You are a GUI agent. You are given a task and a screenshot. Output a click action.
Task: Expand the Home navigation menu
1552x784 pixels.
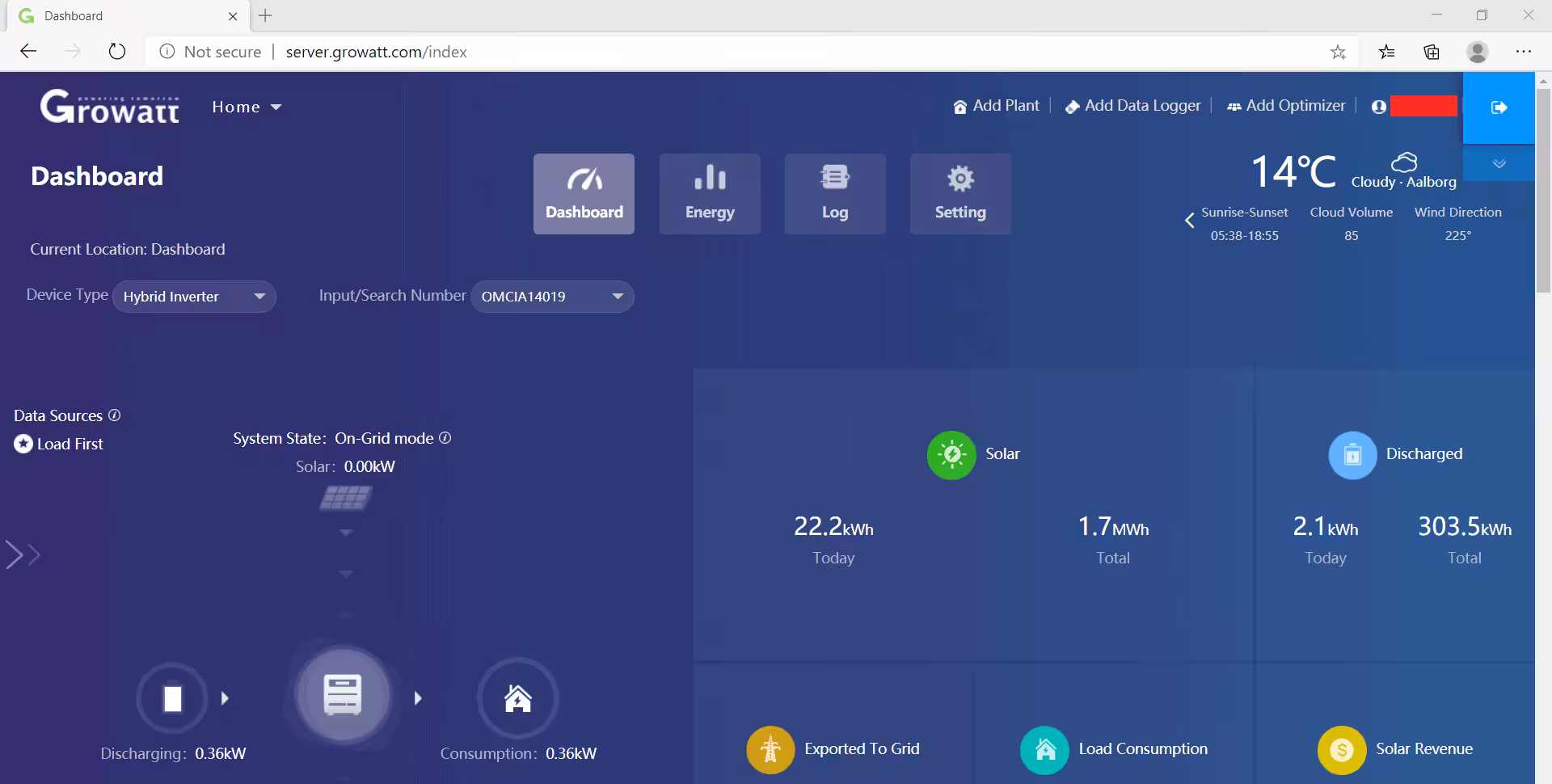click(247, 107)
